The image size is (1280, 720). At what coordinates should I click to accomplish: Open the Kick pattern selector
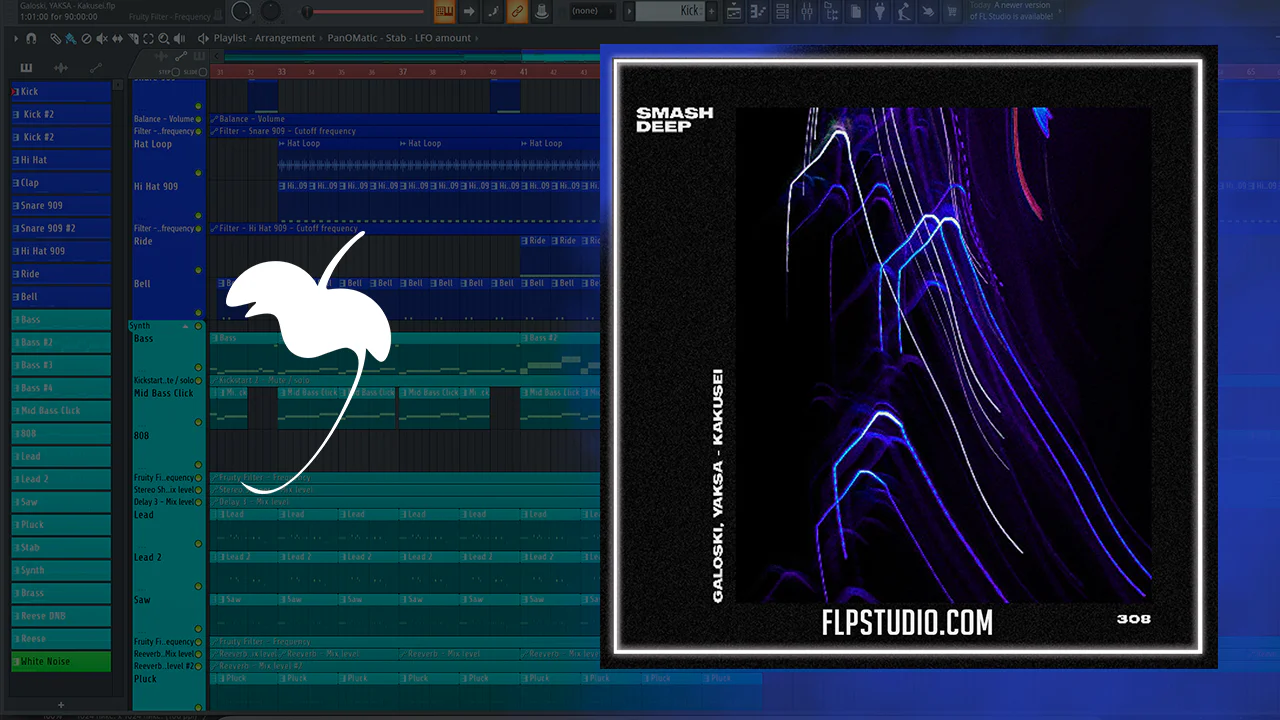tap(672, 11)
